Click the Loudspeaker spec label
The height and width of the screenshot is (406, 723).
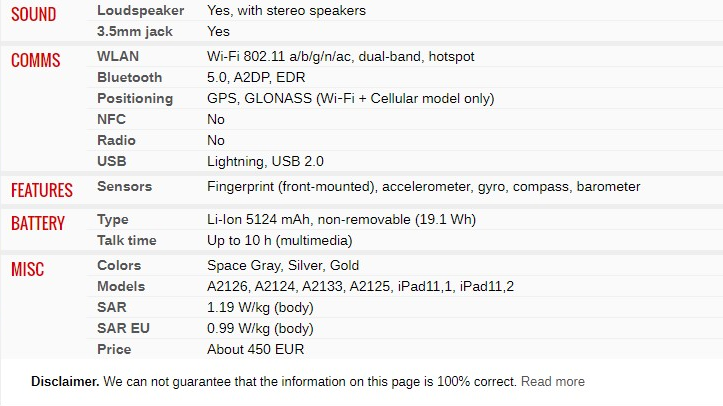tap(141, 11)
